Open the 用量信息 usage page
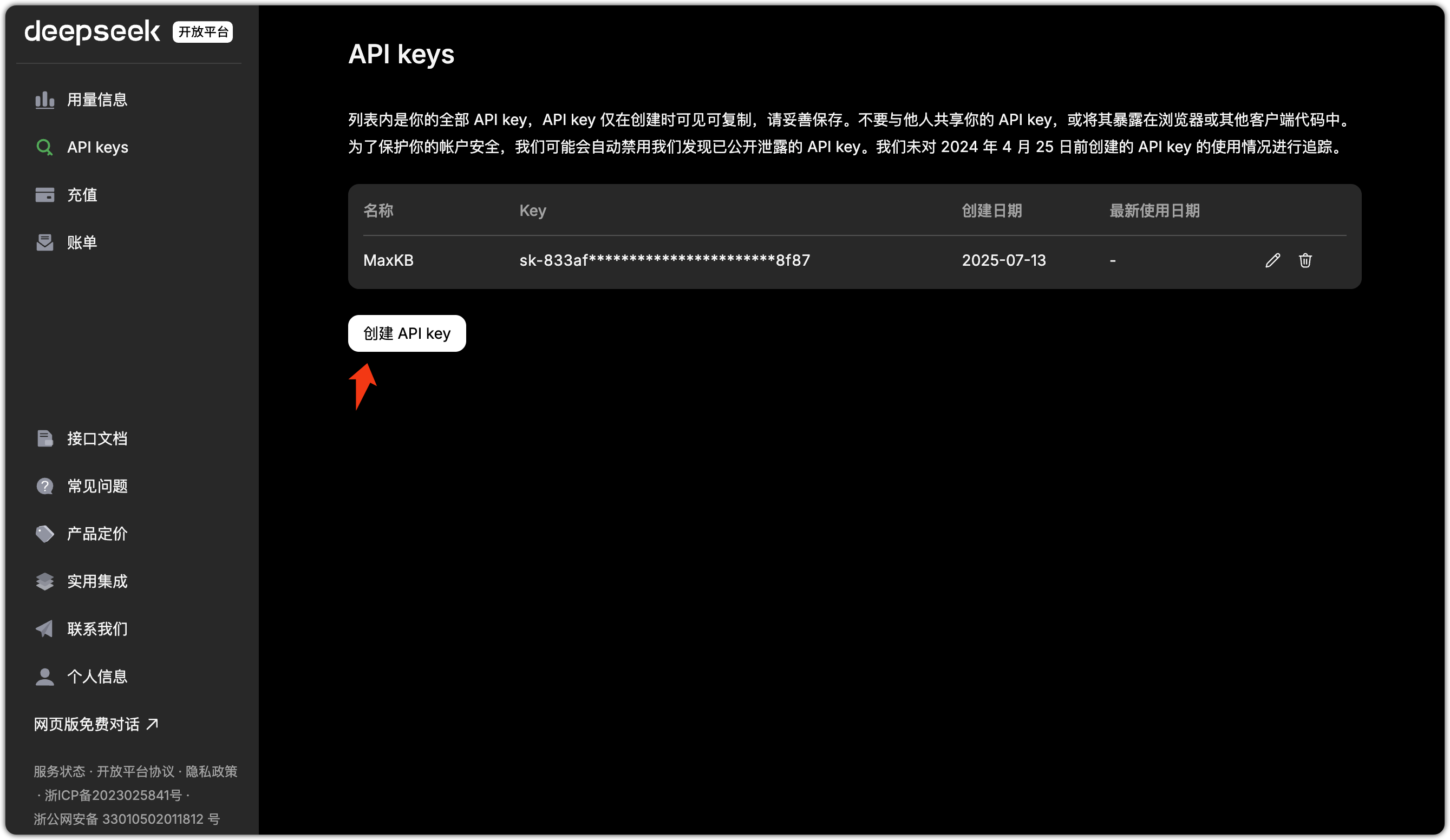The height and width of the screenshot is (840, 1450). [x=97, y=100]
